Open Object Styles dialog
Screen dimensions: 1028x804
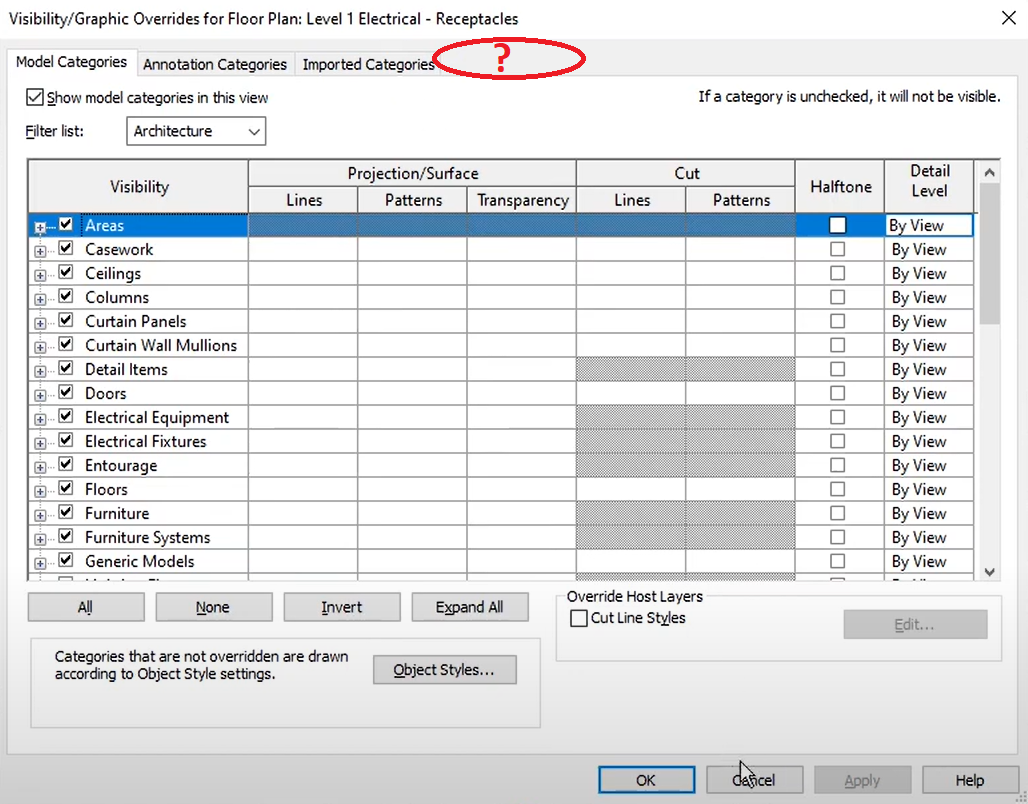(445, 670)
